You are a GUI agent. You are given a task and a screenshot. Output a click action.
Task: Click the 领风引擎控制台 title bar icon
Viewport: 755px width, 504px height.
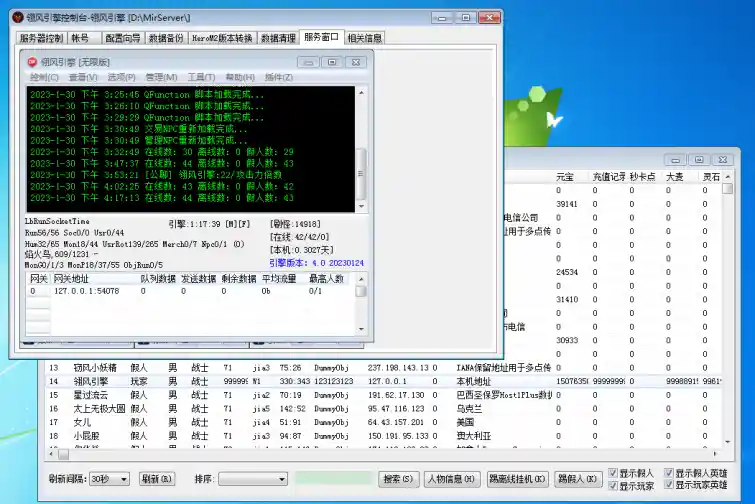pos(18,18)
